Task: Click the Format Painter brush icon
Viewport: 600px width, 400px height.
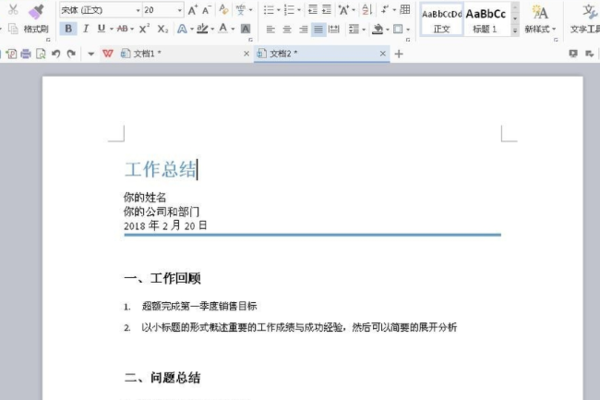Action: point(36,12)
